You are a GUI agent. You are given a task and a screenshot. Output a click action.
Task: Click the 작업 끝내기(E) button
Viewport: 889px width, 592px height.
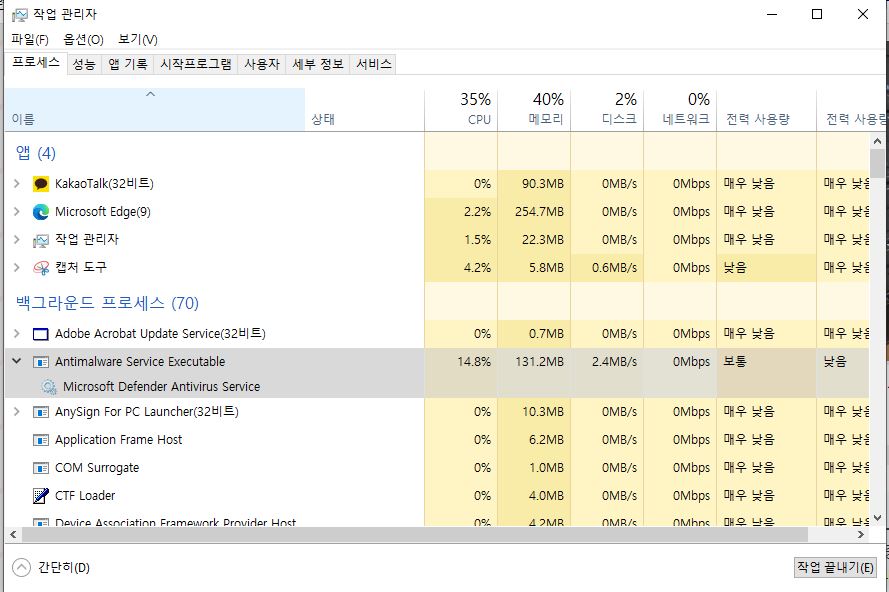pyautogui.click(x=835, y=567)
